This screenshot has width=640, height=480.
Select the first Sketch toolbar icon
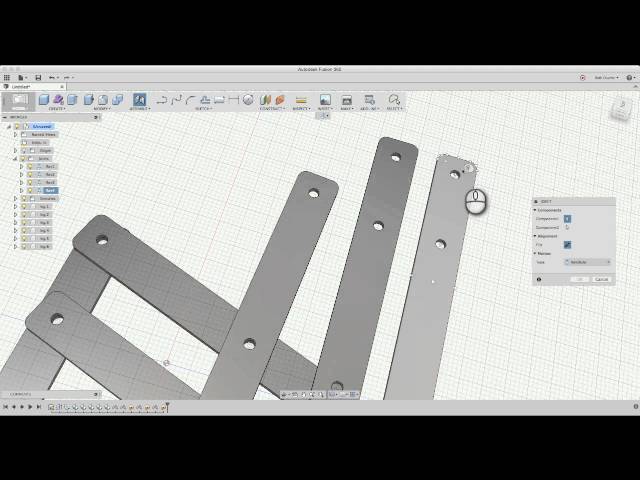(162, 99)
